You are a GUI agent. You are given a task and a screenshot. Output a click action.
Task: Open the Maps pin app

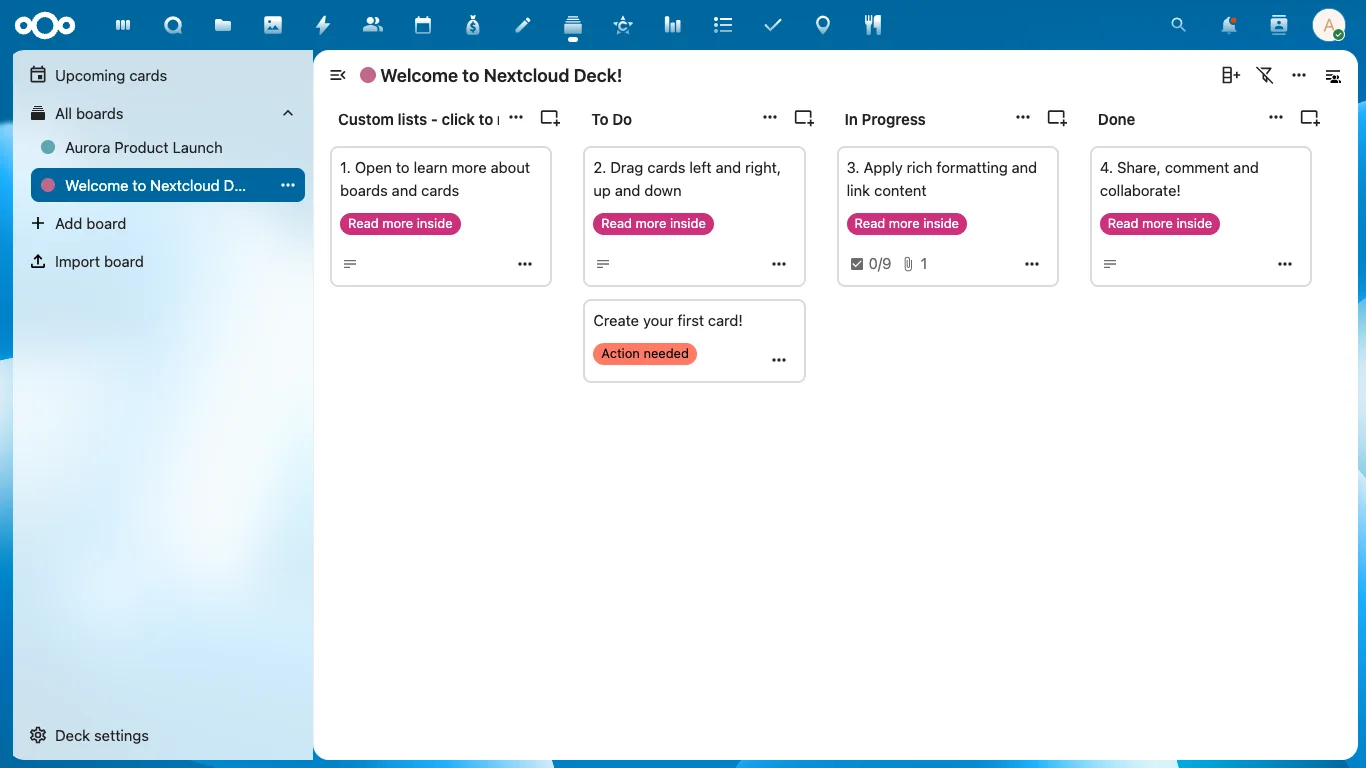pos(823,25)
